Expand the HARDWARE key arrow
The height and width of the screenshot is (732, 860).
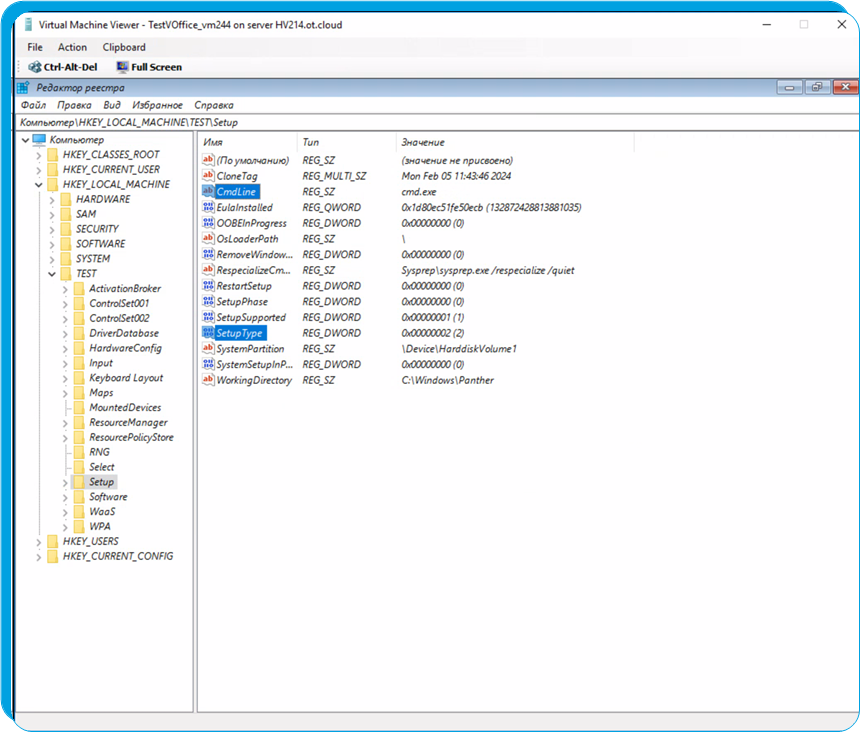[52, 200]
